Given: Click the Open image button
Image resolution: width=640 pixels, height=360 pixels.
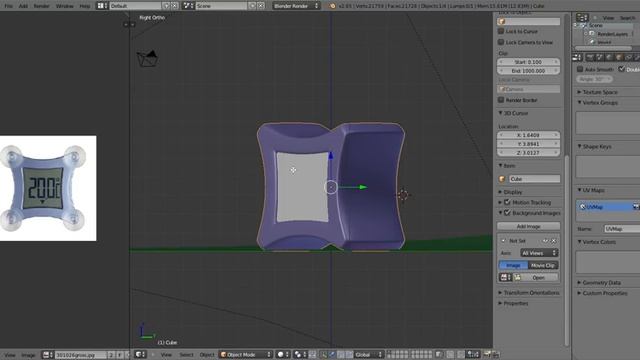Looking at the screenshot, I should pyautogui.click(x=536, y=278).
